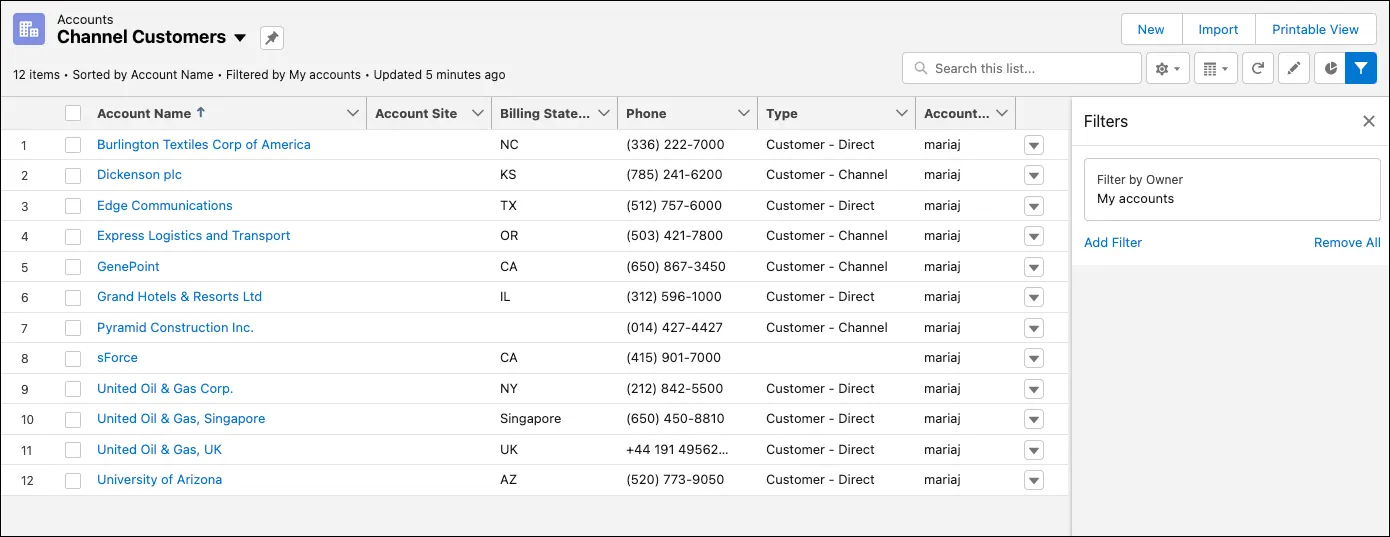Check the University of Arizona row checkbox
This screenshot has height=537, width=1390.
[73, 480]
